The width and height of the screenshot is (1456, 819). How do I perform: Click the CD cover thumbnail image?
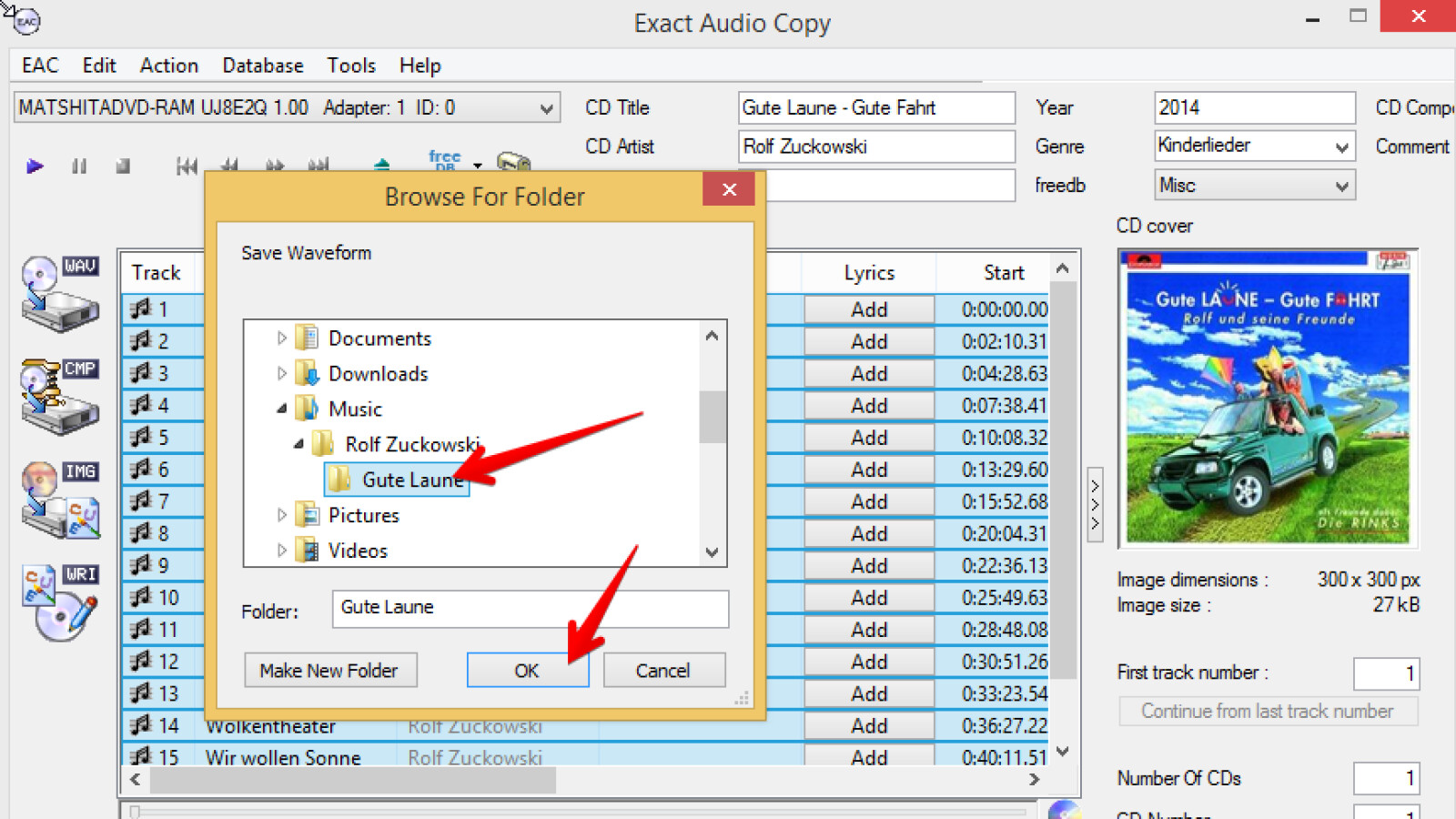[x=1269, y=399]
